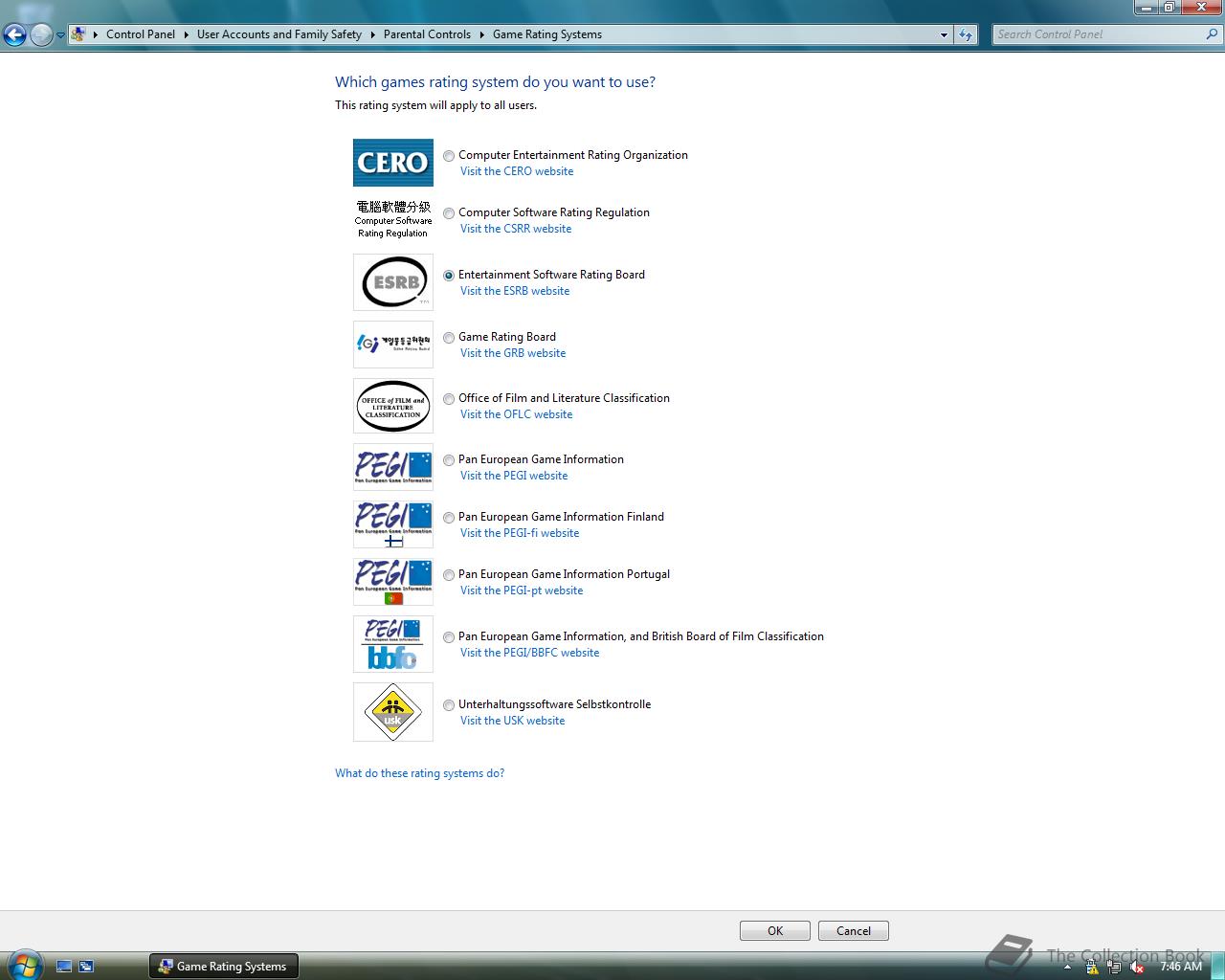Expand the root arrow before Control Panel
Viewport: 1225px width, 980px height.
point(95,34)
